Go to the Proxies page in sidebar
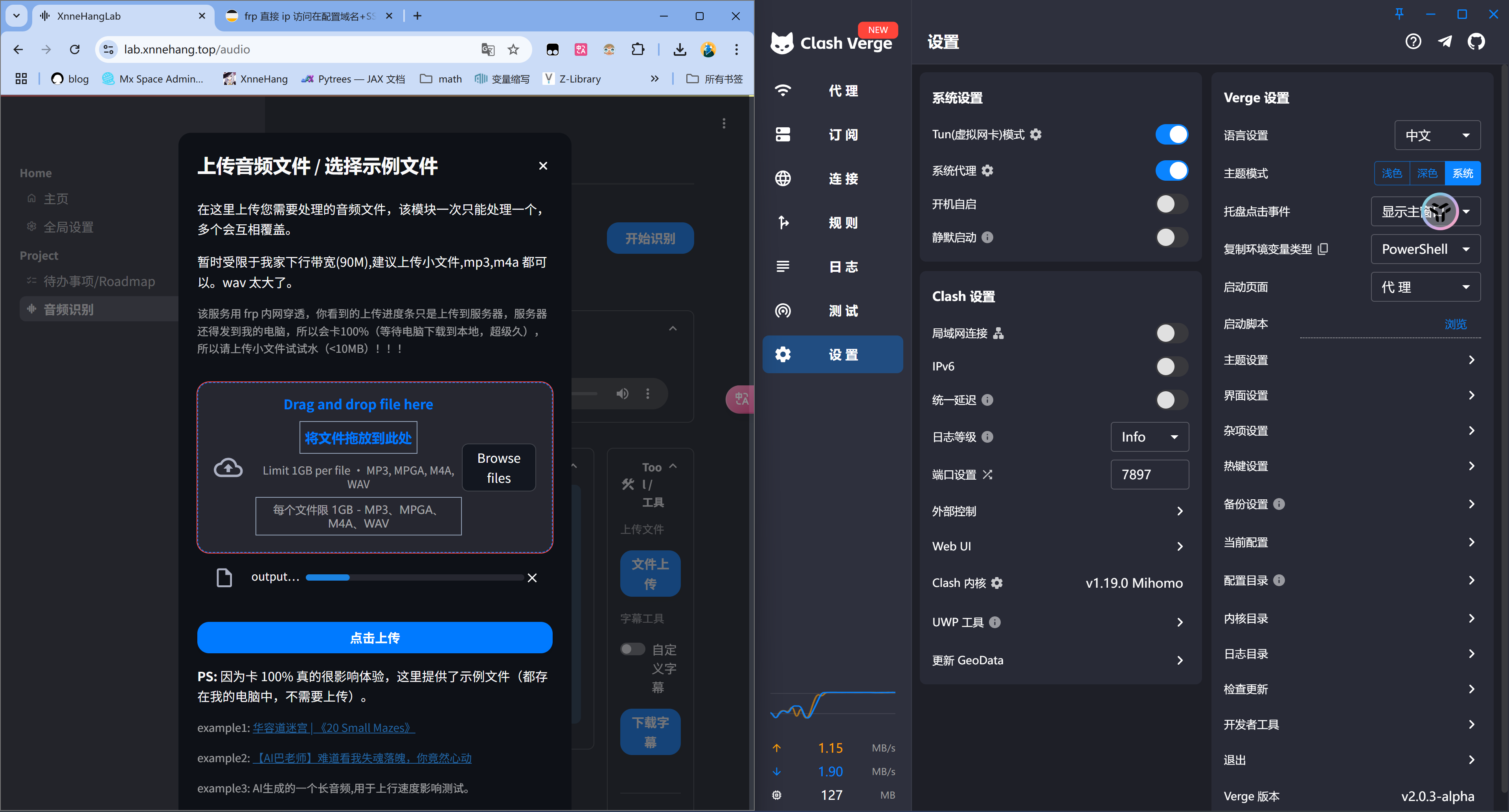This screenshot has width=1509, height=812. coord(833,91)
